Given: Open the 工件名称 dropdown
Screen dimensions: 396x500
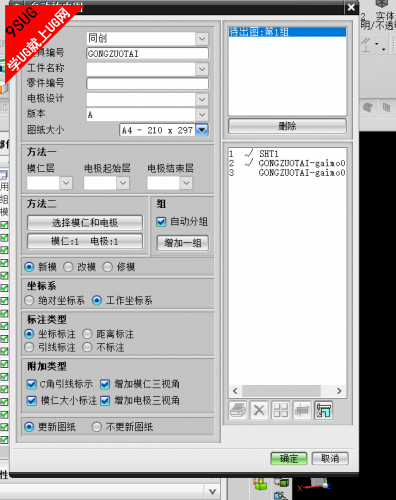Looking at the screenshot, I should (202, 69).
